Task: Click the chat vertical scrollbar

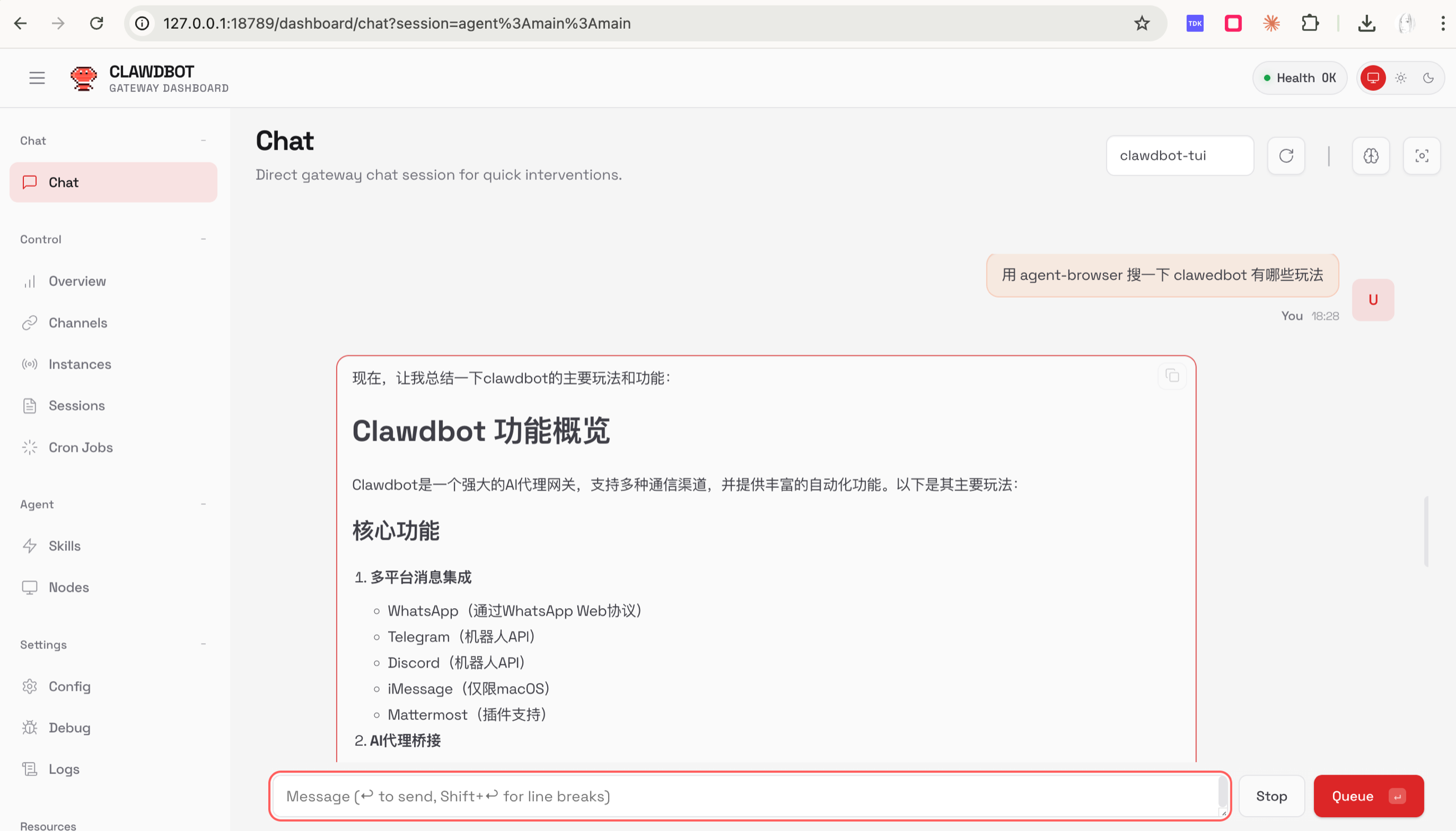Action: click(x=1426, y=531)
